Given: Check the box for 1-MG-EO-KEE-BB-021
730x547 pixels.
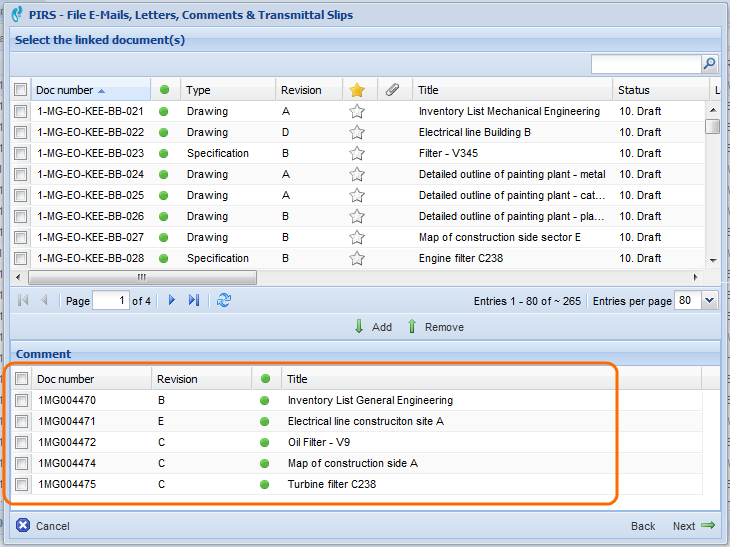Looking at the screenshot, I should (x=20, y=111).
